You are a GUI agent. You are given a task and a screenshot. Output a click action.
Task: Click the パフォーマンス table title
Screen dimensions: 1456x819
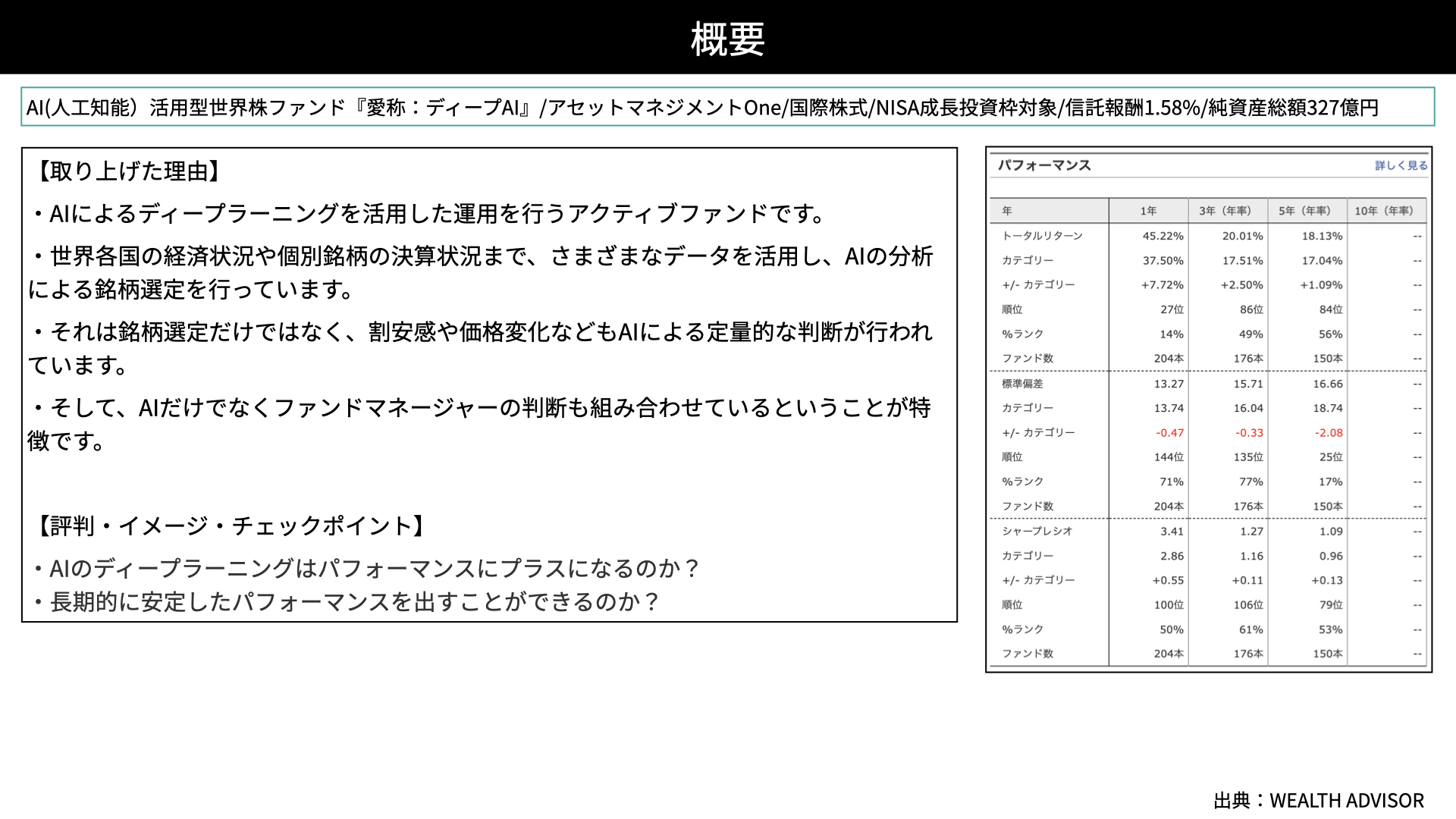pos(1044,165)
